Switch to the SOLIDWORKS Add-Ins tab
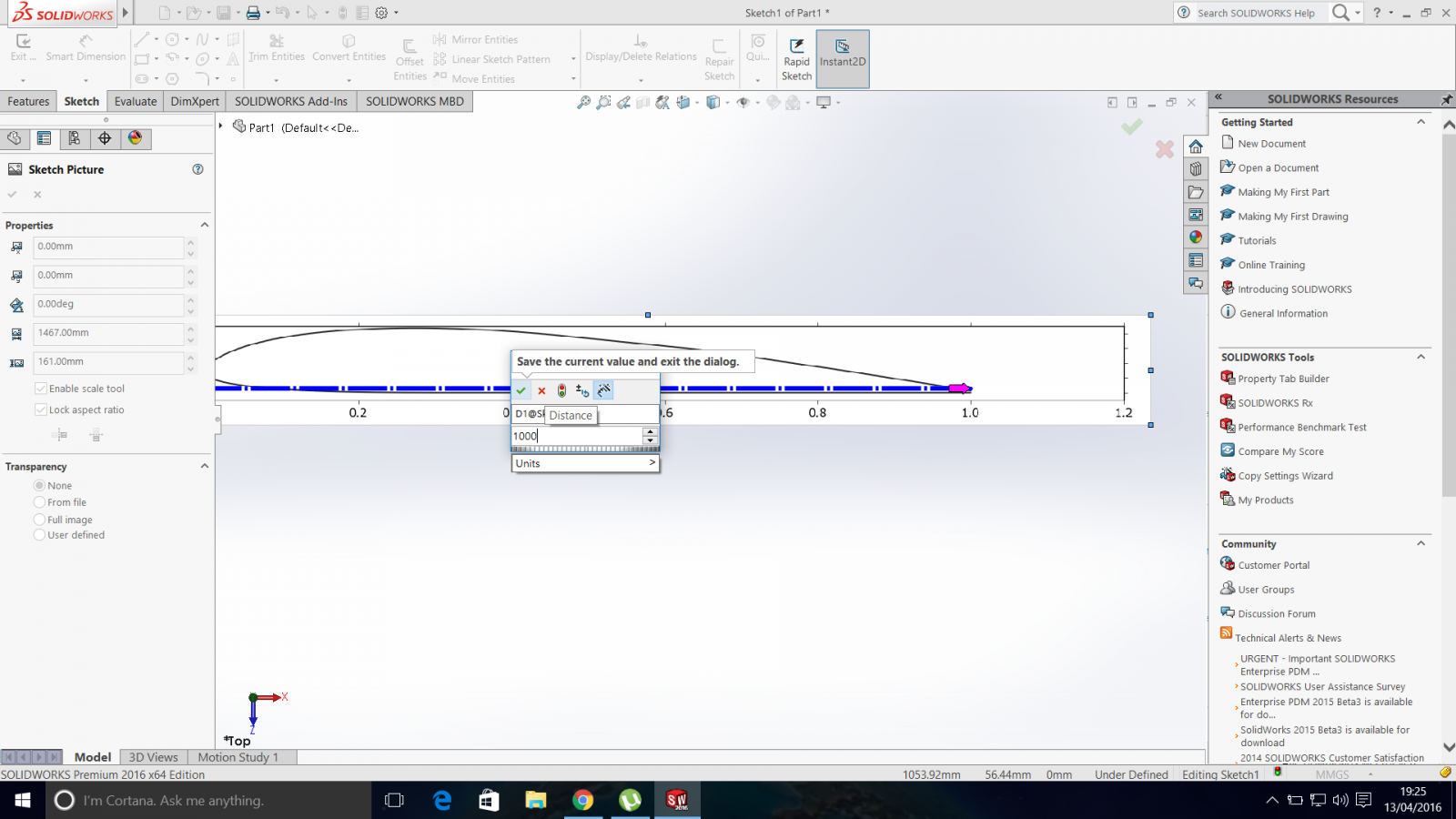The height and width of the screenshot is (819, 1456). [291, 101]
